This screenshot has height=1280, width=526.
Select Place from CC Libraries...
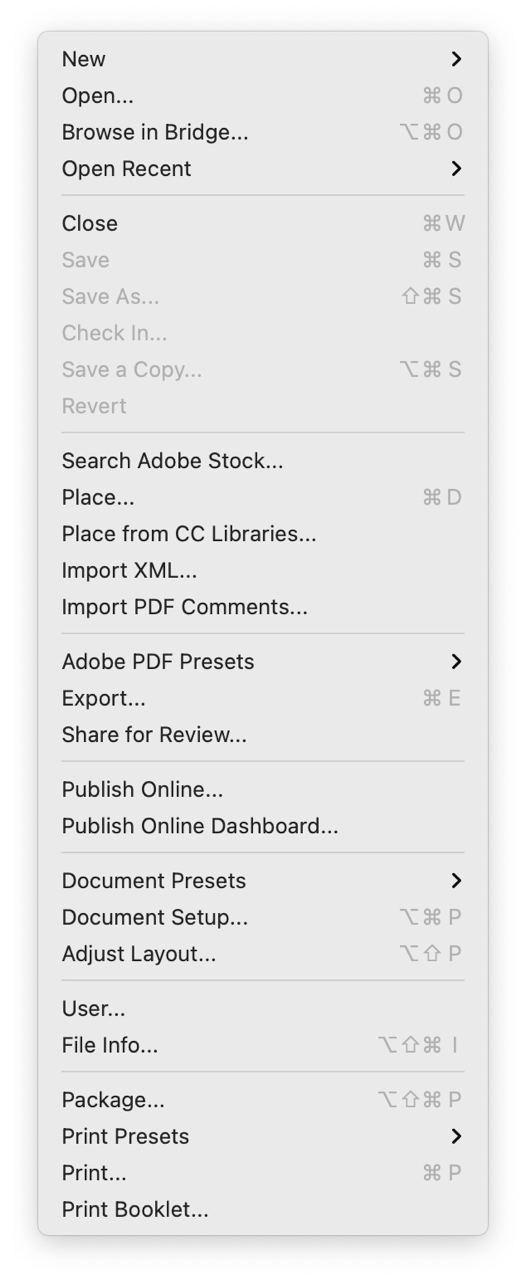coord(263,534)
